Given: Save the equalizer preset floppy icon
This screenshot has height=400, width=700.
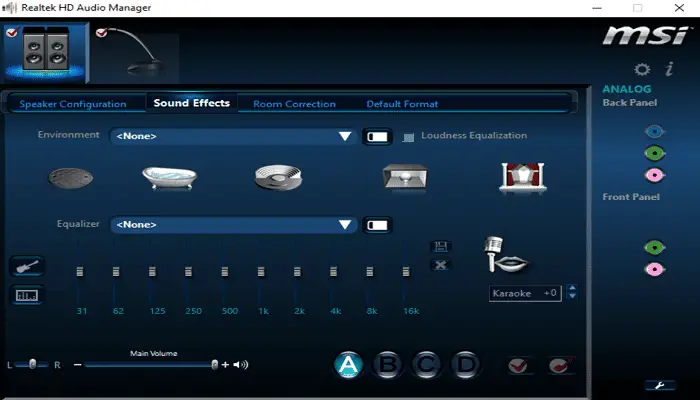Looking at the screenshot, I should click(441, 246).
